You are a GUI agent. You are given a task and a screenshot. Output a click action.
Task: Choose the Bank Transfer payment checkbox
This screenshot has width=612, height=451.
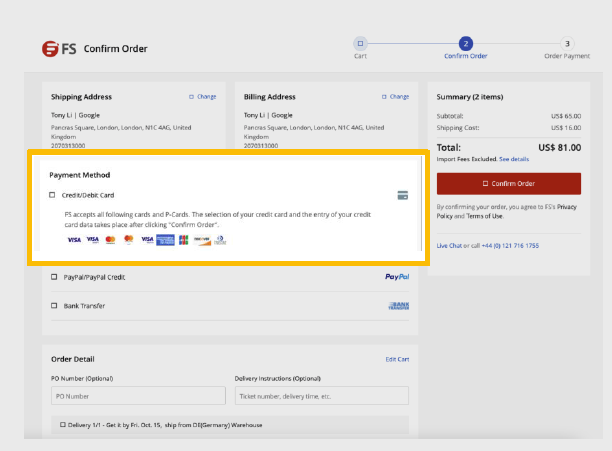[x=55, y=306]
